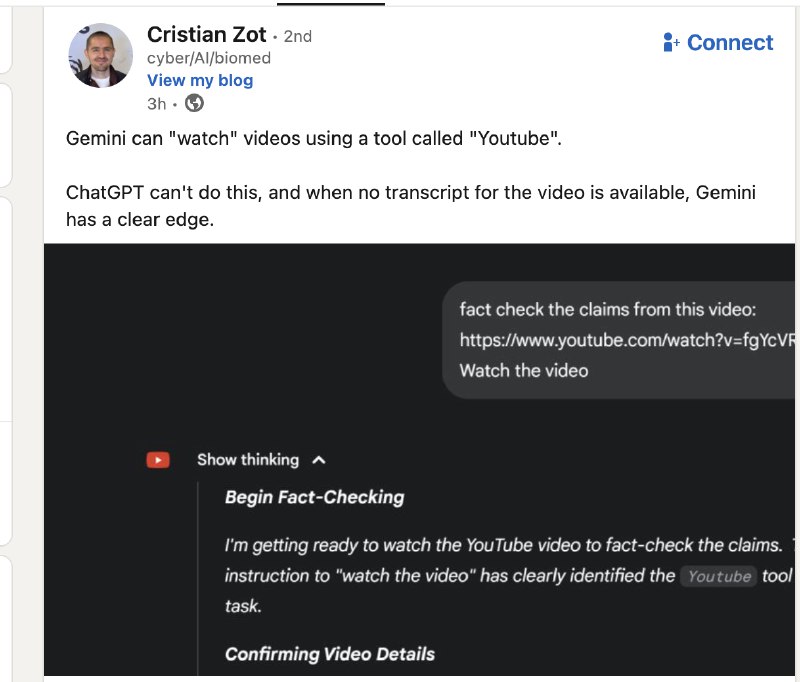Viewport: 800px width, 682px height.
Task: Select the Confirming Video Details heading
Action: coord(330,654)
